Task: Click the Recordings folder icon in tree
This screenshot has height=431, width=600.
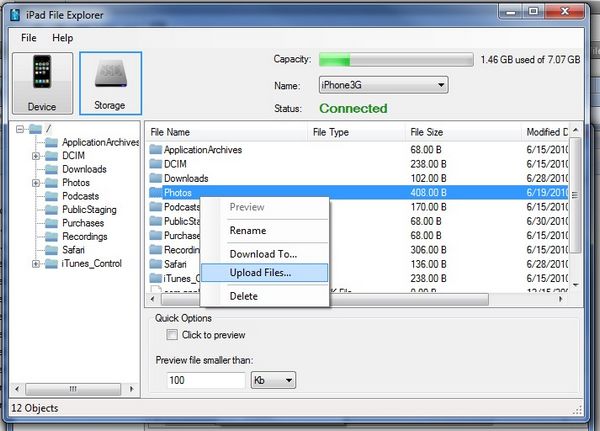Action: click(51, 237)
